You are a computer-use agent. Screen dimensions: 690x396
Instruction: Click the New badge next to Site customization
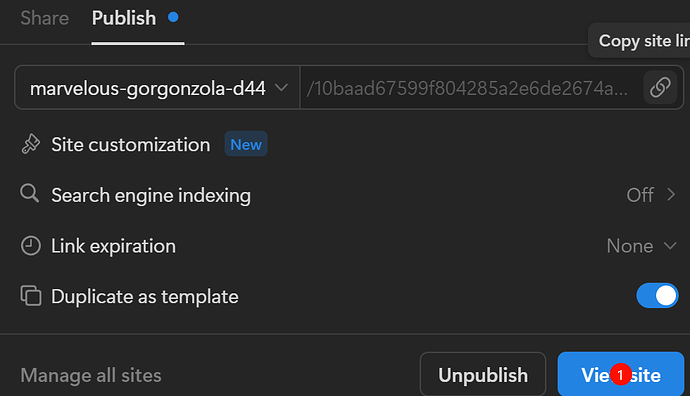pos(246,144)
